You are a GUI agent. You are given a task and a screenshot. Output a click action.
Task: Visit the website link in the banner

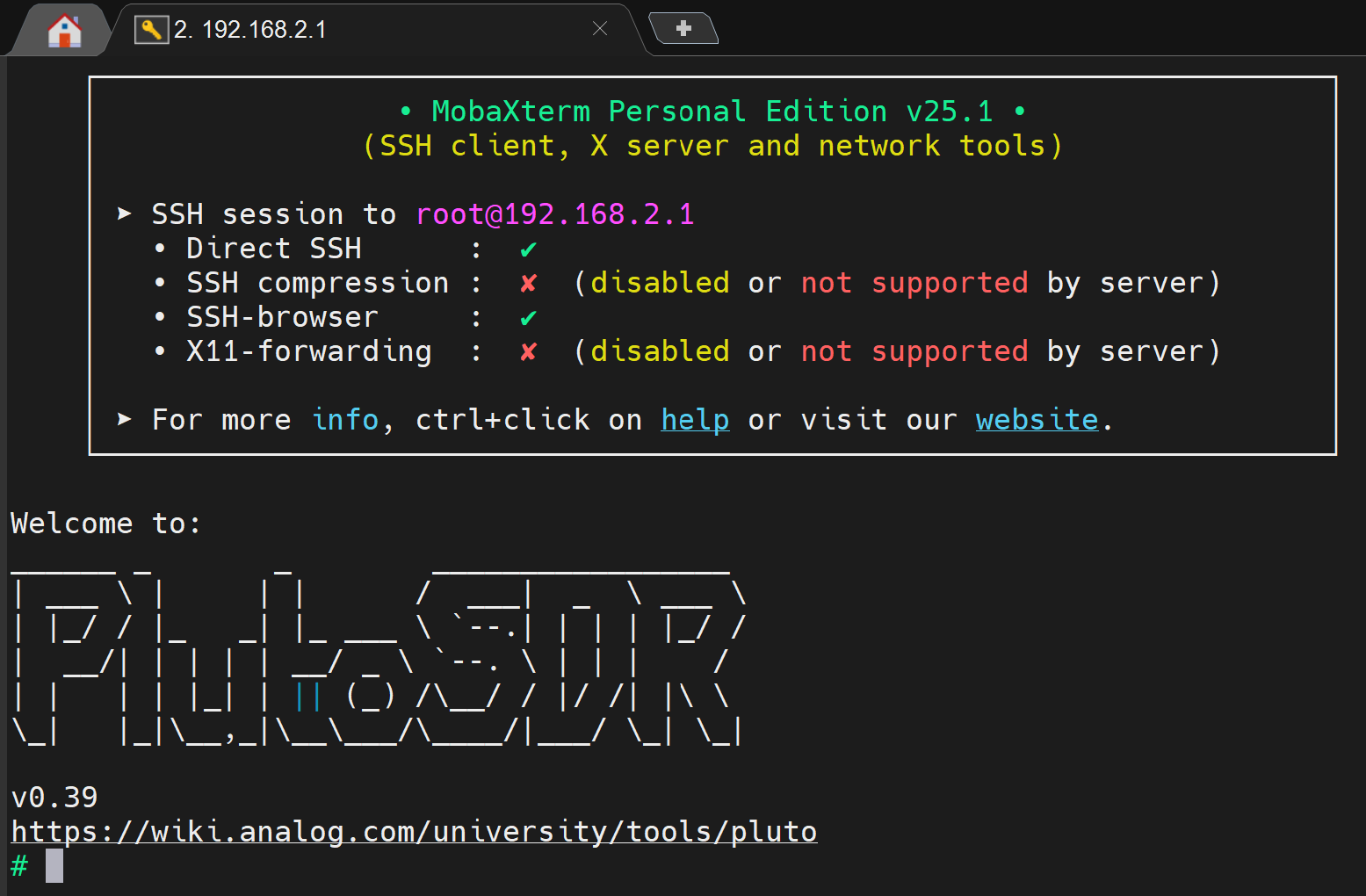click(1037, 420)
